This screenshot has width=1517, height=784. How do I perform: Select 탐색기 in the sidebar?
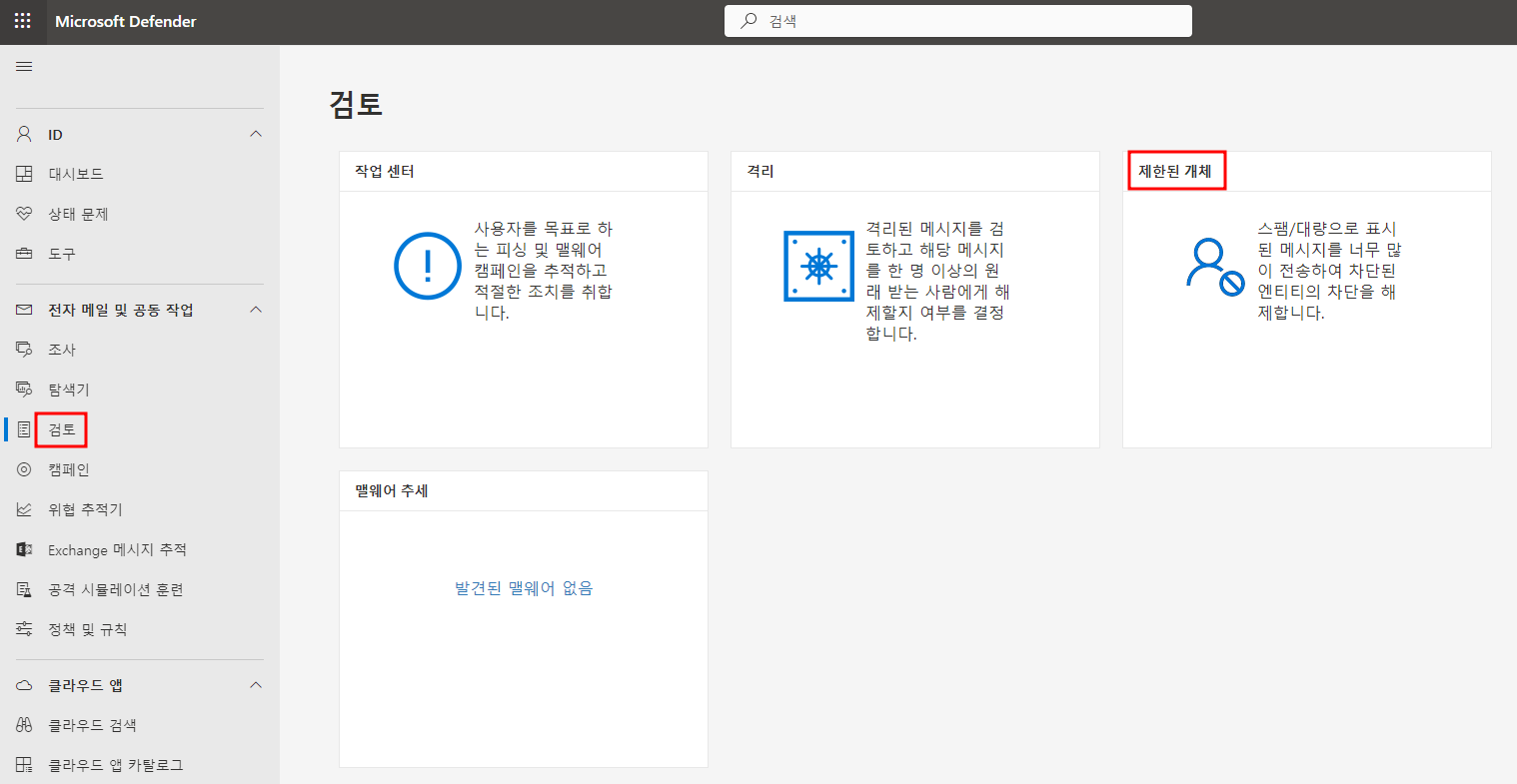click(x=69, y=390)
